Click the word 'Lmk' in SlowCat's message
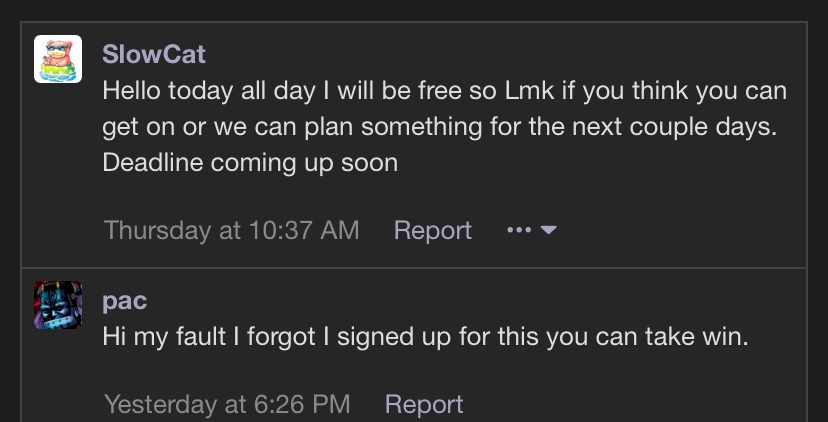This screenshot has height=422, width=828. point(530,91)
